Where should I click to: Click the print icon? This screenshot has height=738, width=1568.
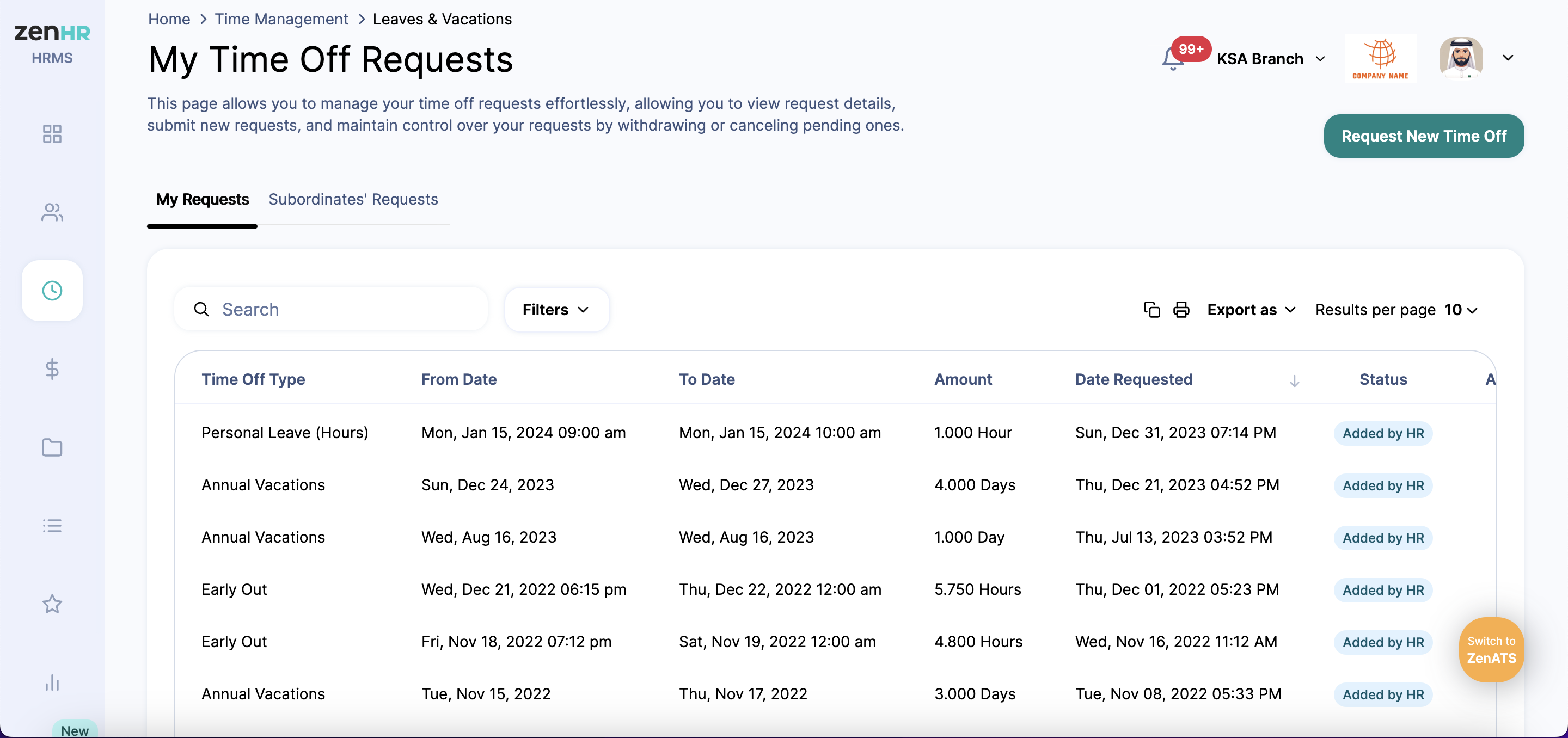[x=1181, y=310]
